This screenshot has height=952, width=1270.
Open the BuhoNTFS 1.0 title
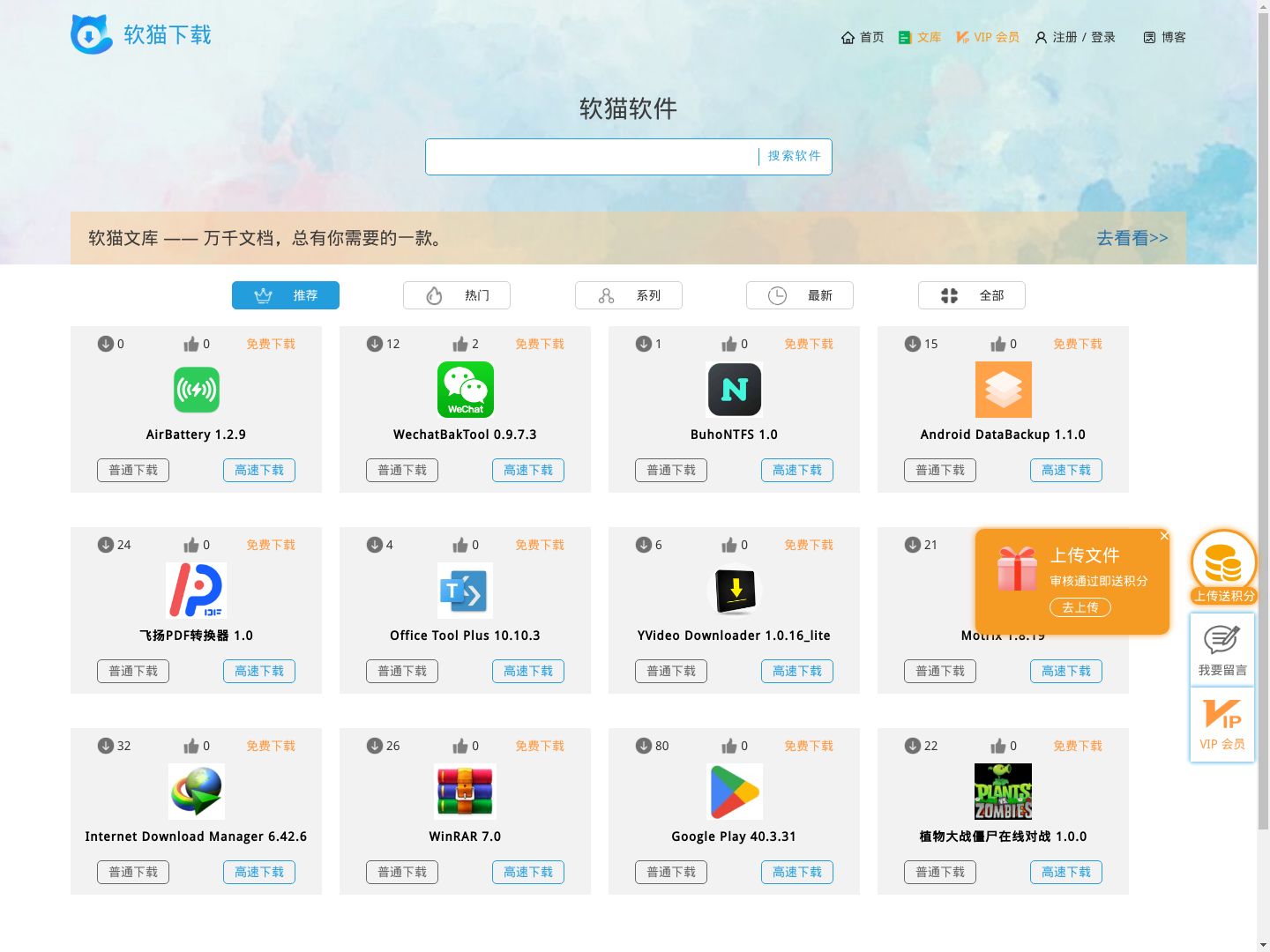tap(735, 435)
